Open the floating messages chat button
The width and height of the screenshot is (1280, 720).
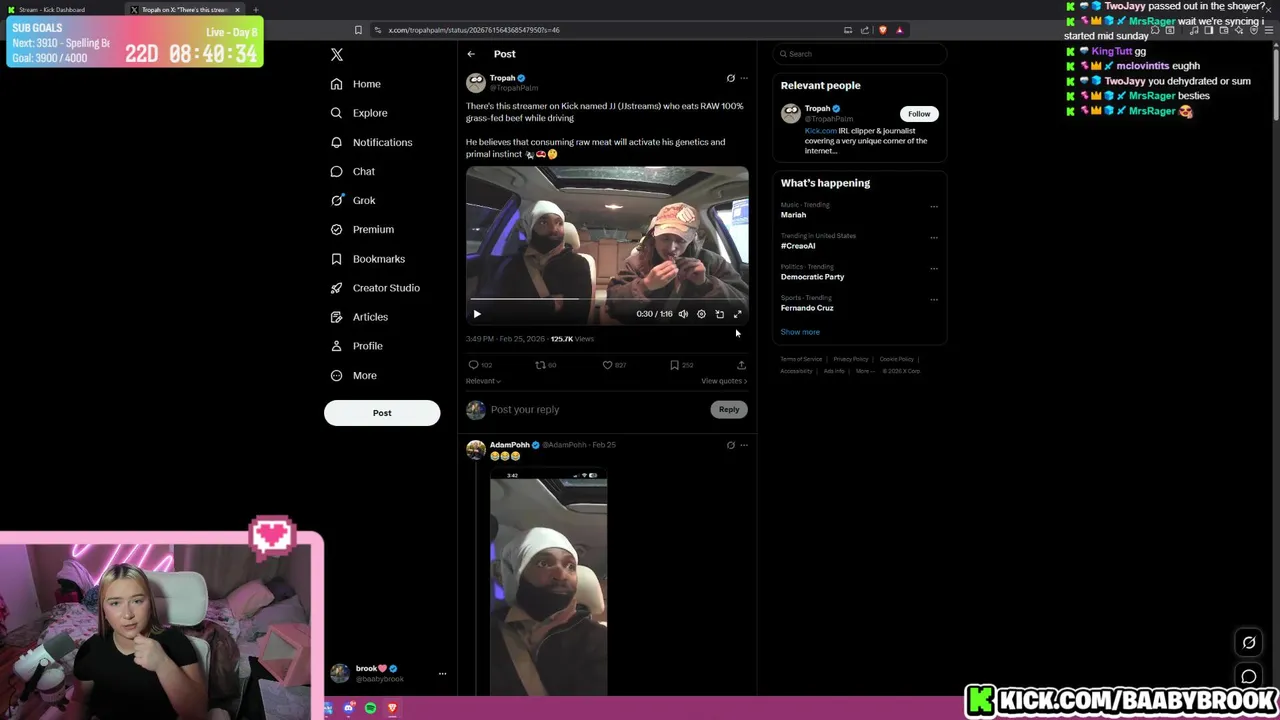pyautogui.click(x=1249, y=677)
